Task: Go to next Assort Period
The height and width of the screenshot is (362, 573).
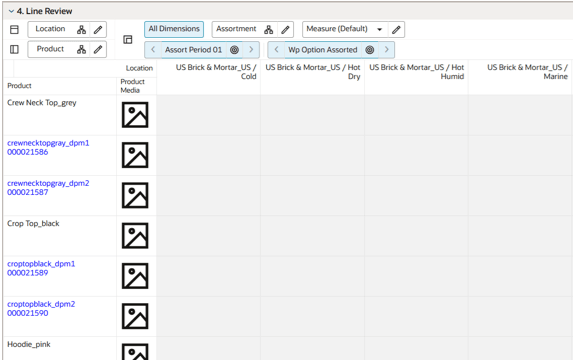Action: 251,49
